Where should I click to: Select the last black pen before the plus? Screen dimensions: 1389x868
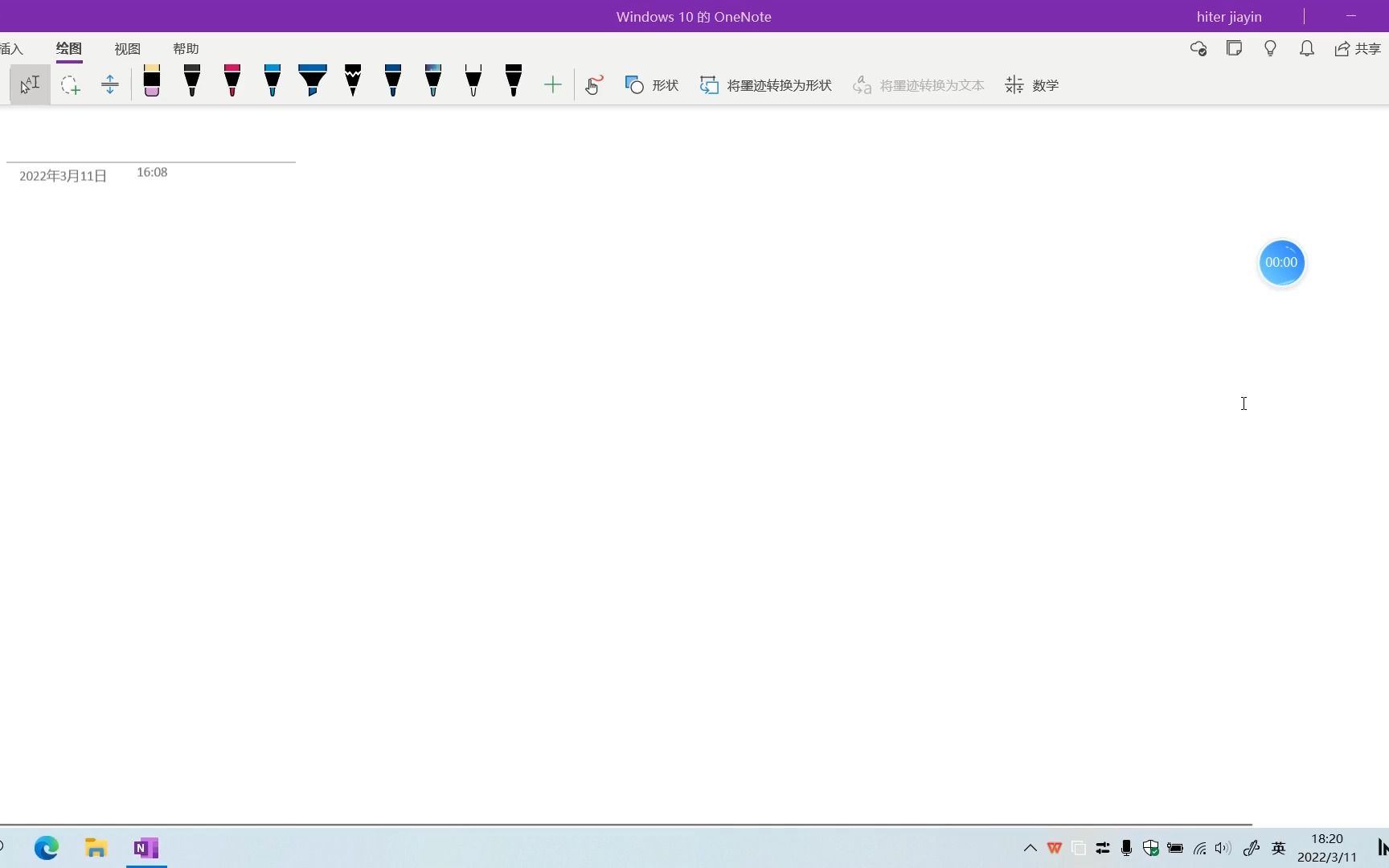[x=514, y=81]
